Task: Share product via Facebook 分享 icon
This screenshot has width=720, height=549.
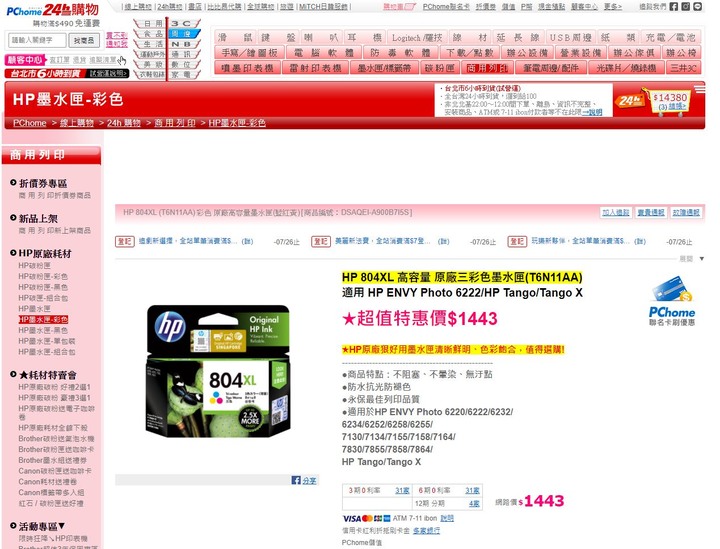Action: point(304,480)
